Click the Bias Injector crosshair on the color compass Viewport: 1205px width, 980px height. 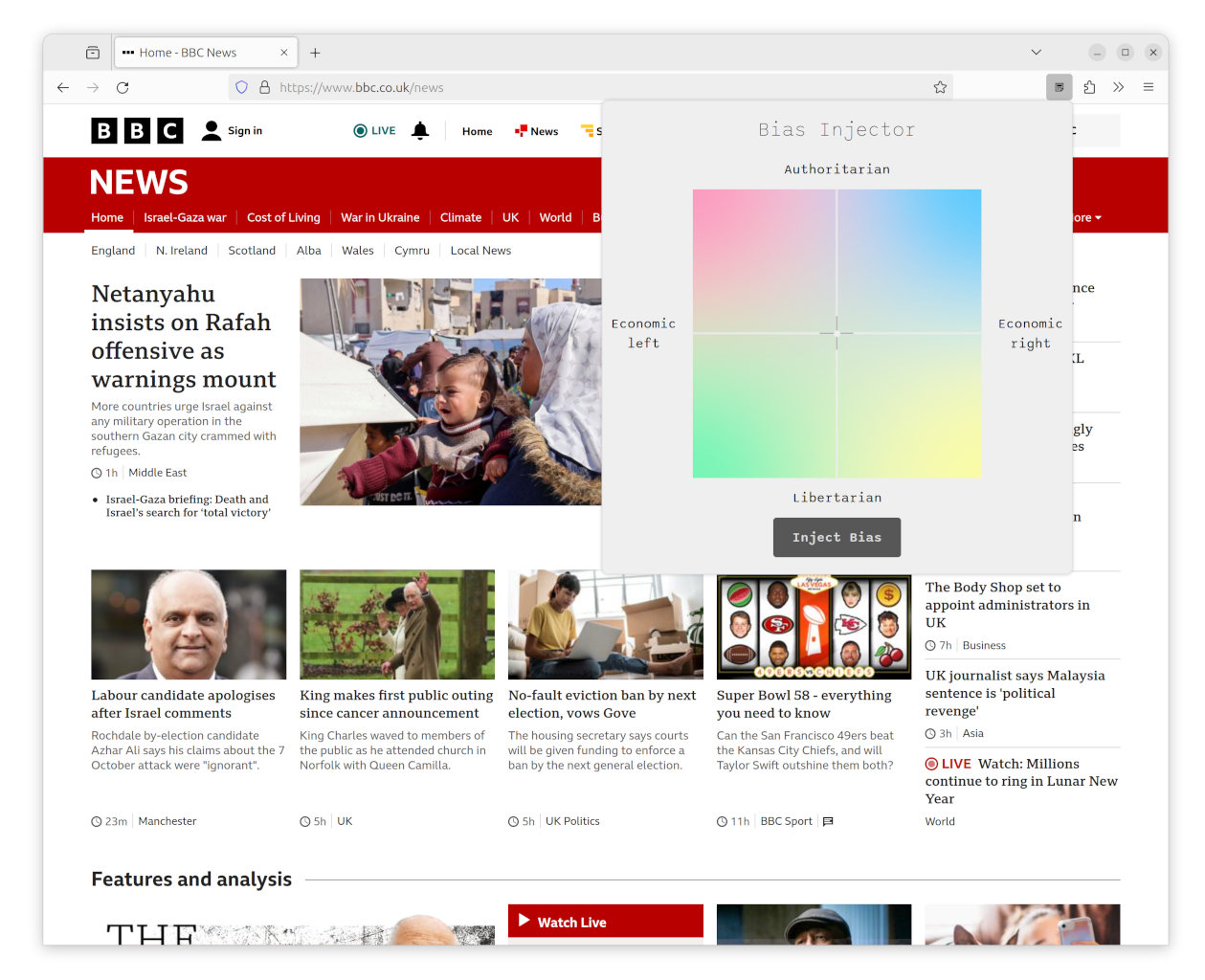[x=837, y=333]
